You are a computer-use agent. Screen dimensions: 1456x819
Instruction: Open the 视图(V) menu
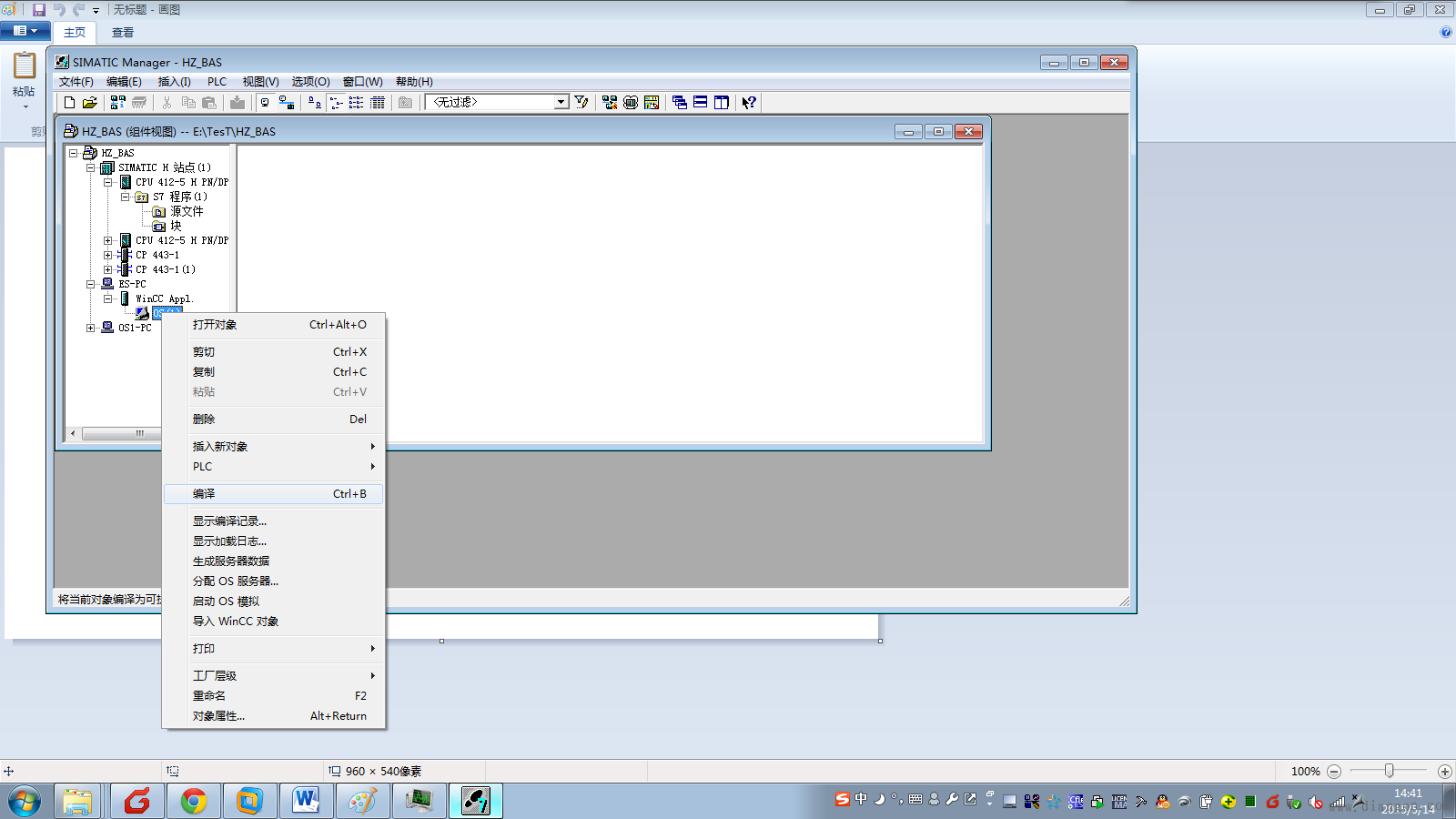point(260,82)
